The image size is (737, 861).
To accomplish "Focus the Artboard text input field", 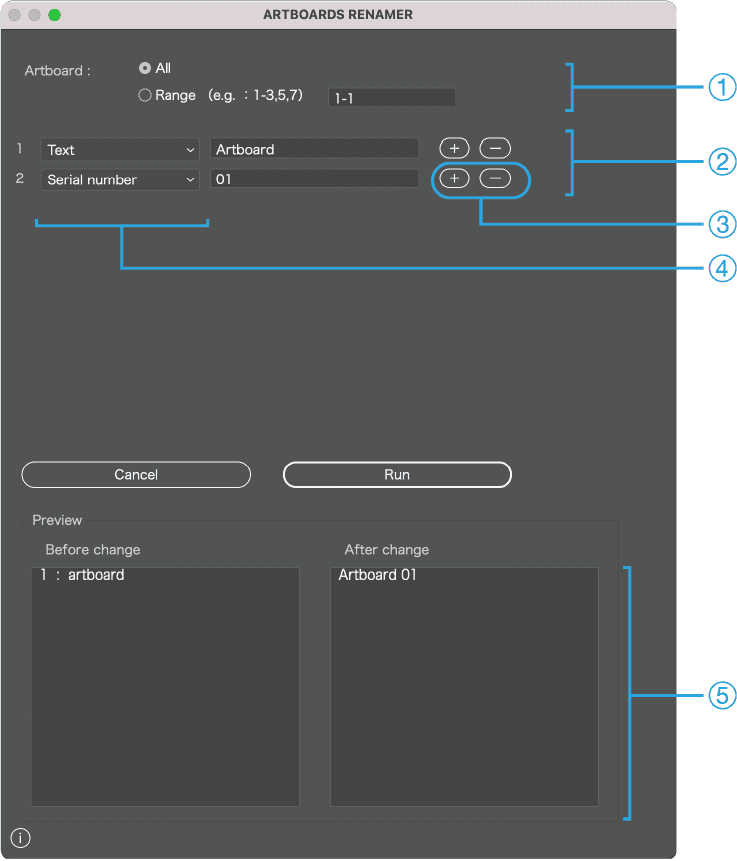I will [x=314, y=149].
